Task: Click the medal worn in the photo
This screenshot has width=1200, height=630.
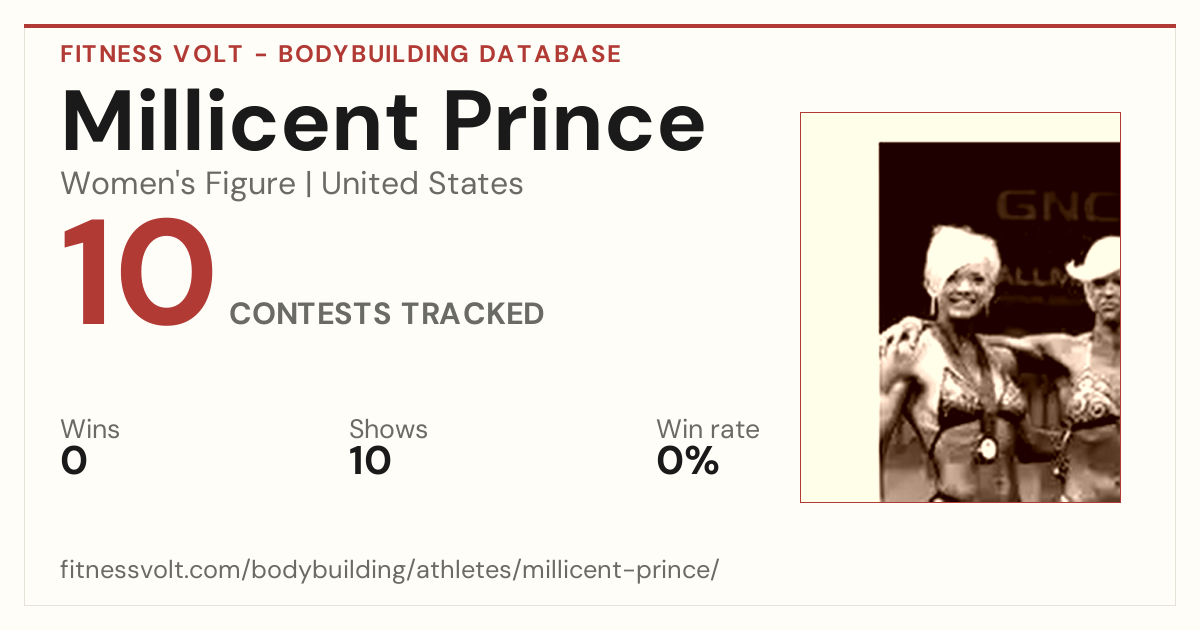Action: [x=986, y=446]
